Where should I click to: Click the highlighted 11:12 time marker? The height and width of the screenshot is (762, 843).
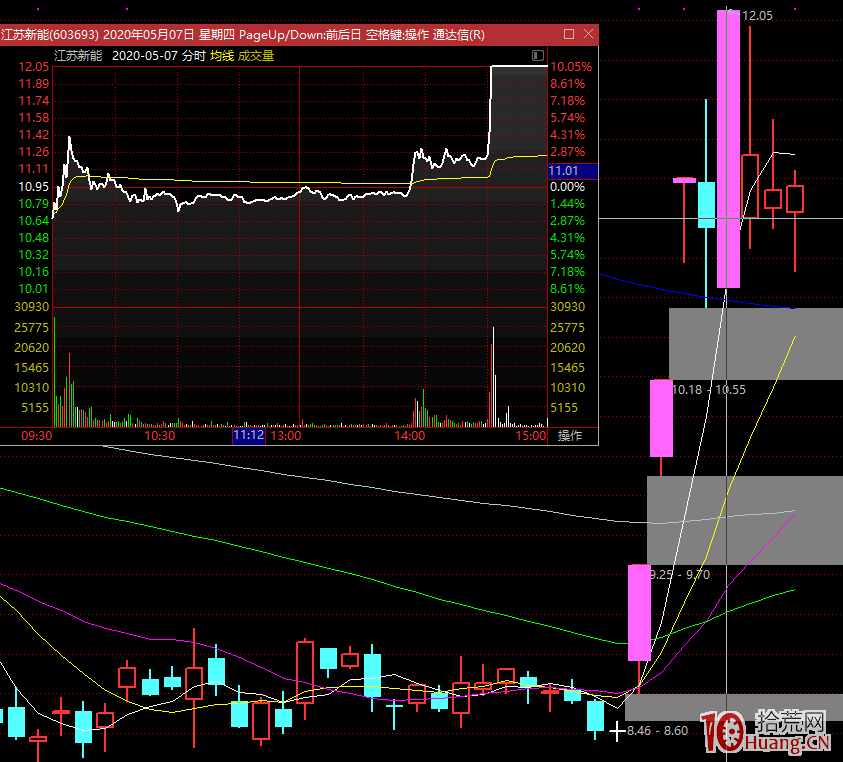click(248, 436)
